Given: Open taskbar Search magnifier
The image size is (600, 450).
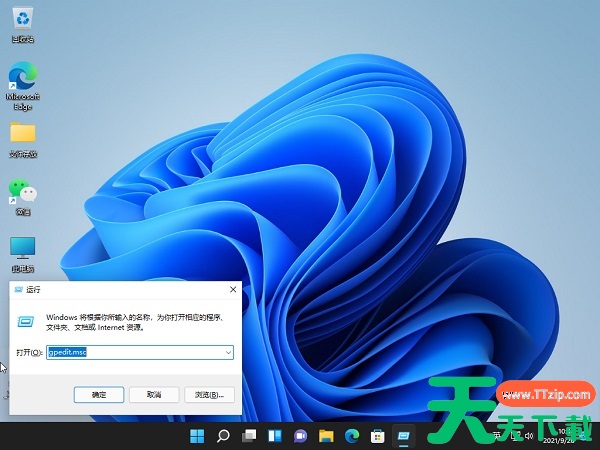Looking at the screenshot, I should click(x=223, y=435).
